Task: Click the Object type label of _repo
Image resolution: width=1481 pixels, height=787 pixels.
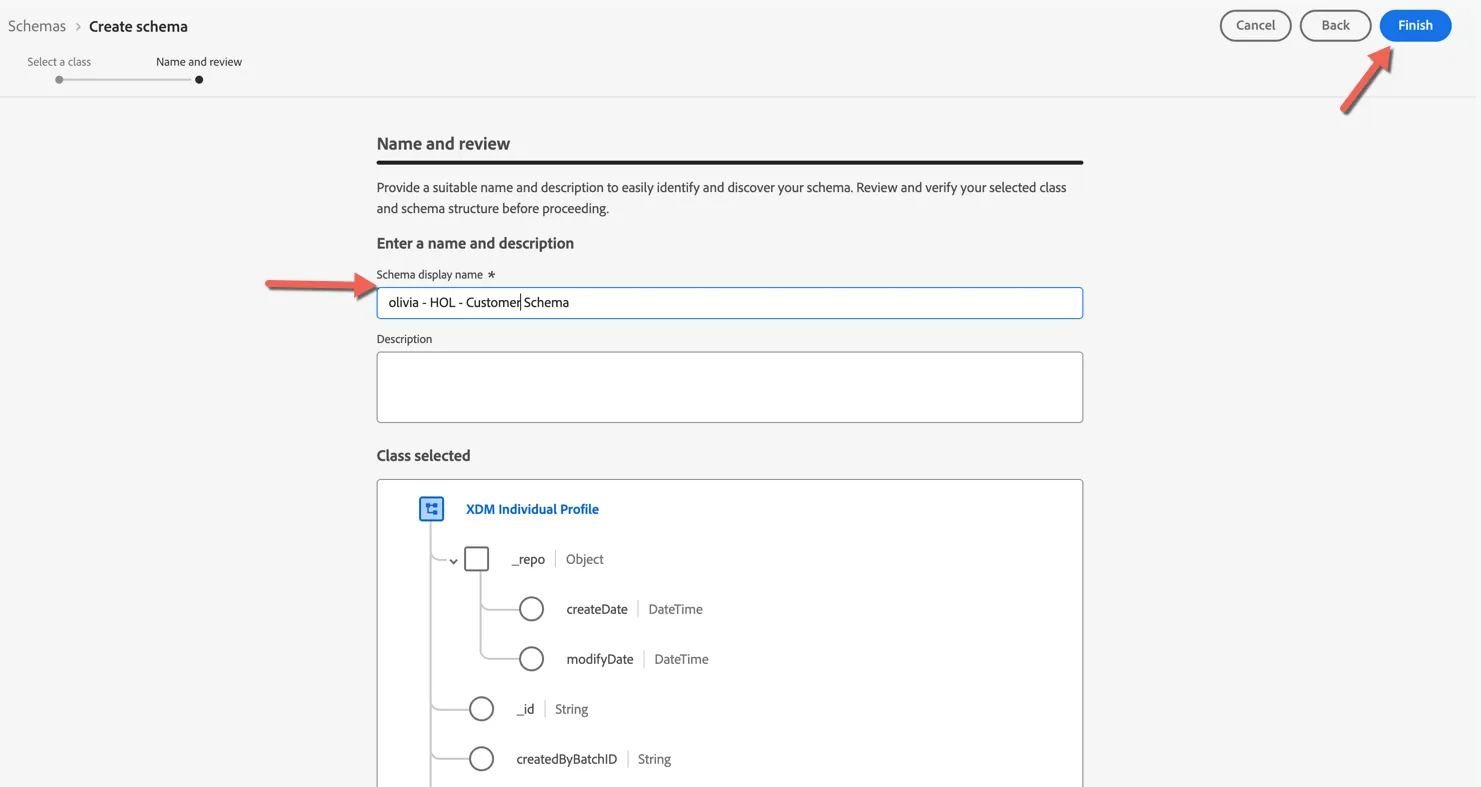Action: (585, 559)
